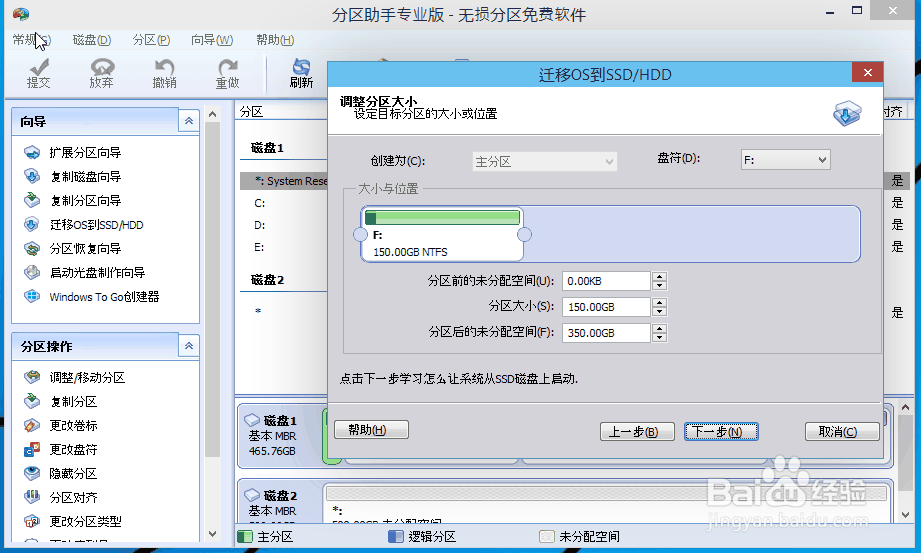
Task: Proceed with 下一步(N)
Action: coord(721,432)
